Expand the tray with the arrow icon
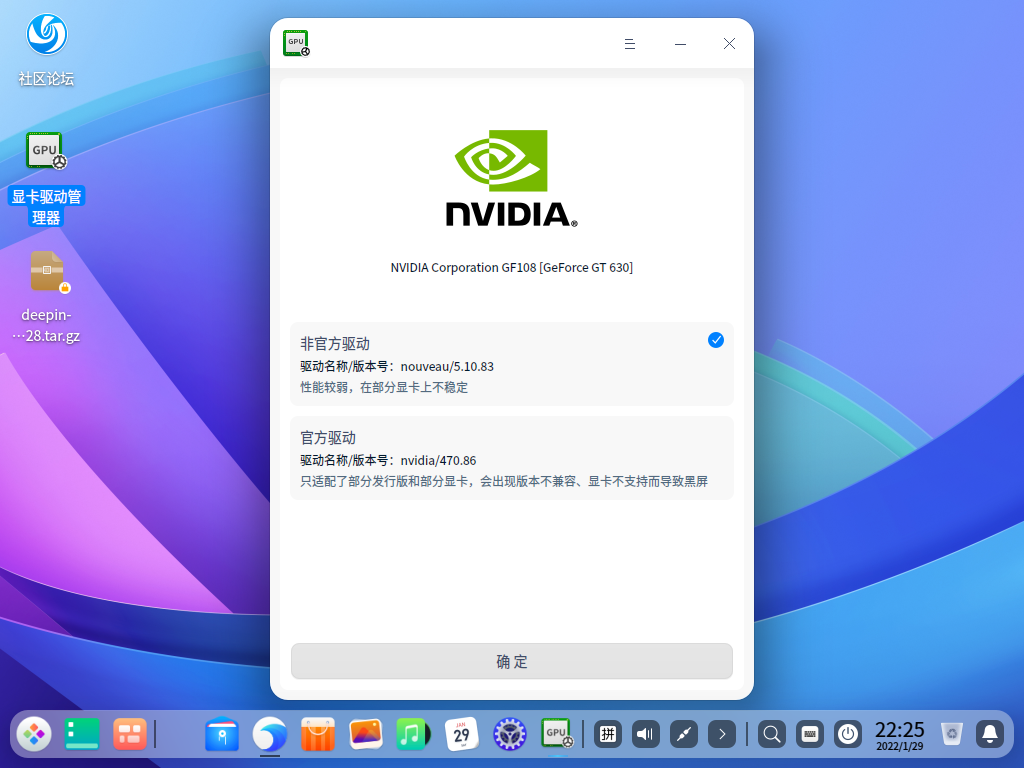 click(722, 734)
